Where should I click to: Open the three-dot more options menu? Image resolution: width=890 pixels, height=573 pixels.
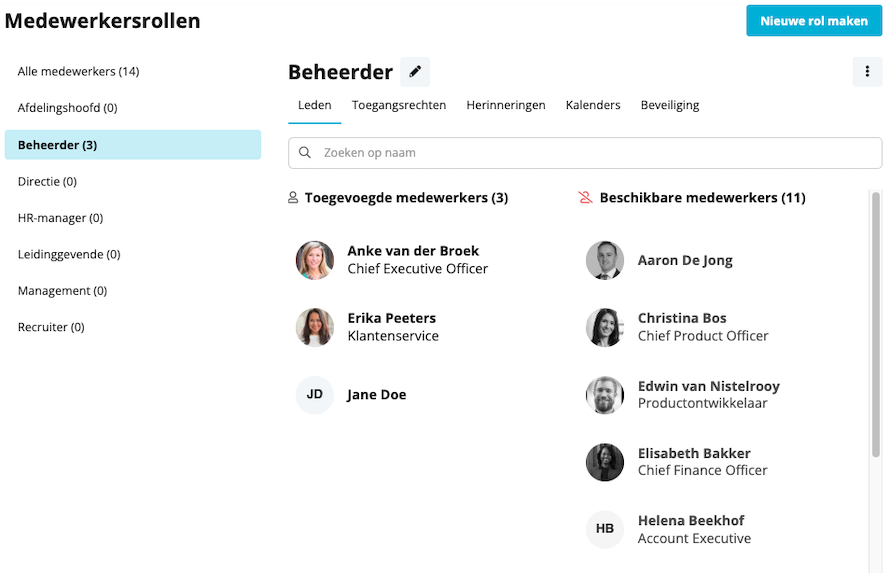(866, 72)
